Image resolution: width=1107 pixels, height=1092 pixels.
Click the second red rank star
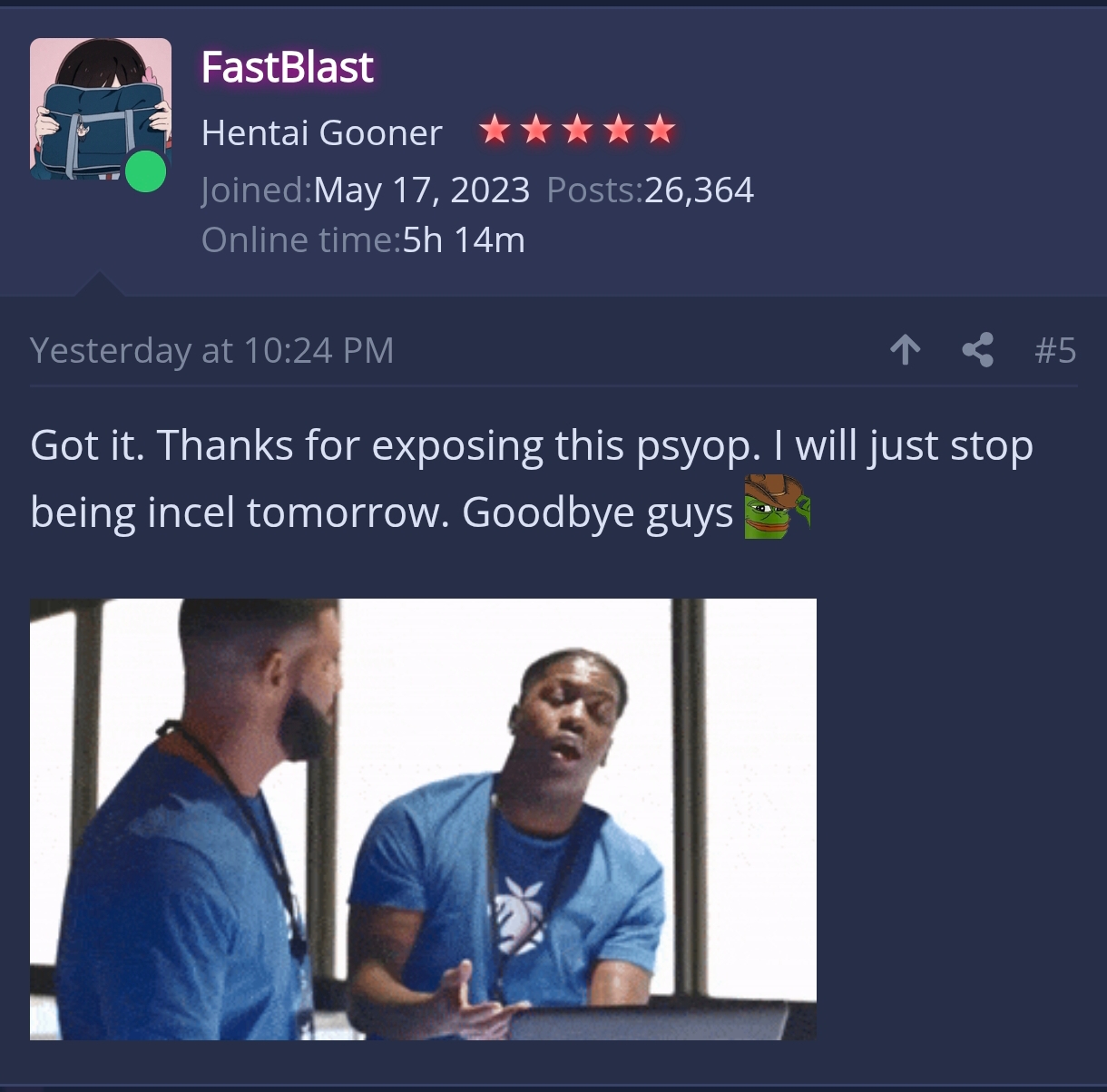(536, 130)
